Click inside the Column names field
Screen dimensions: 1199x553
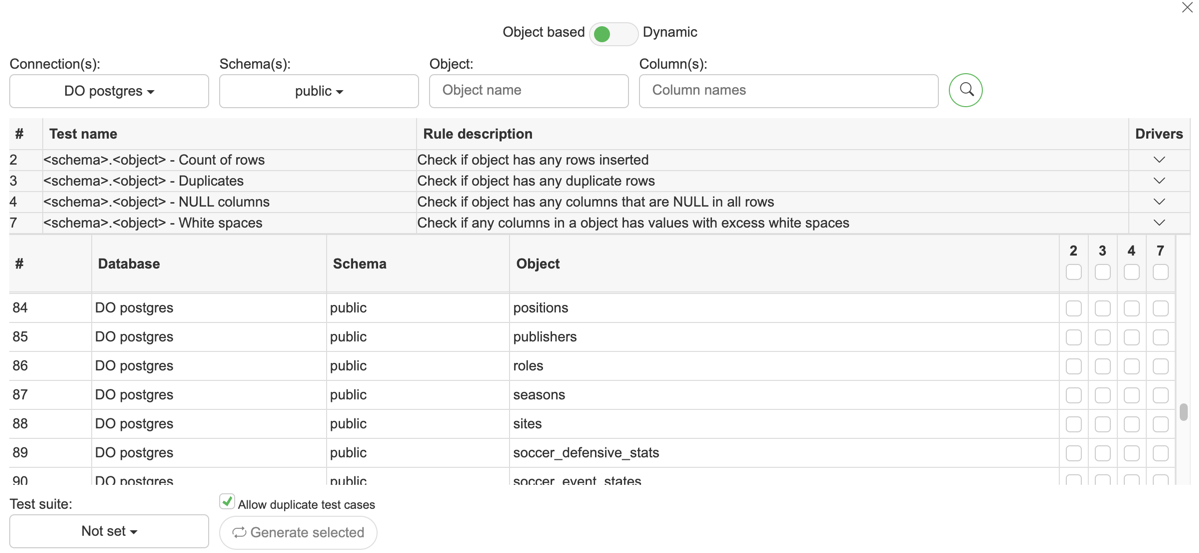tap(788, 91)
